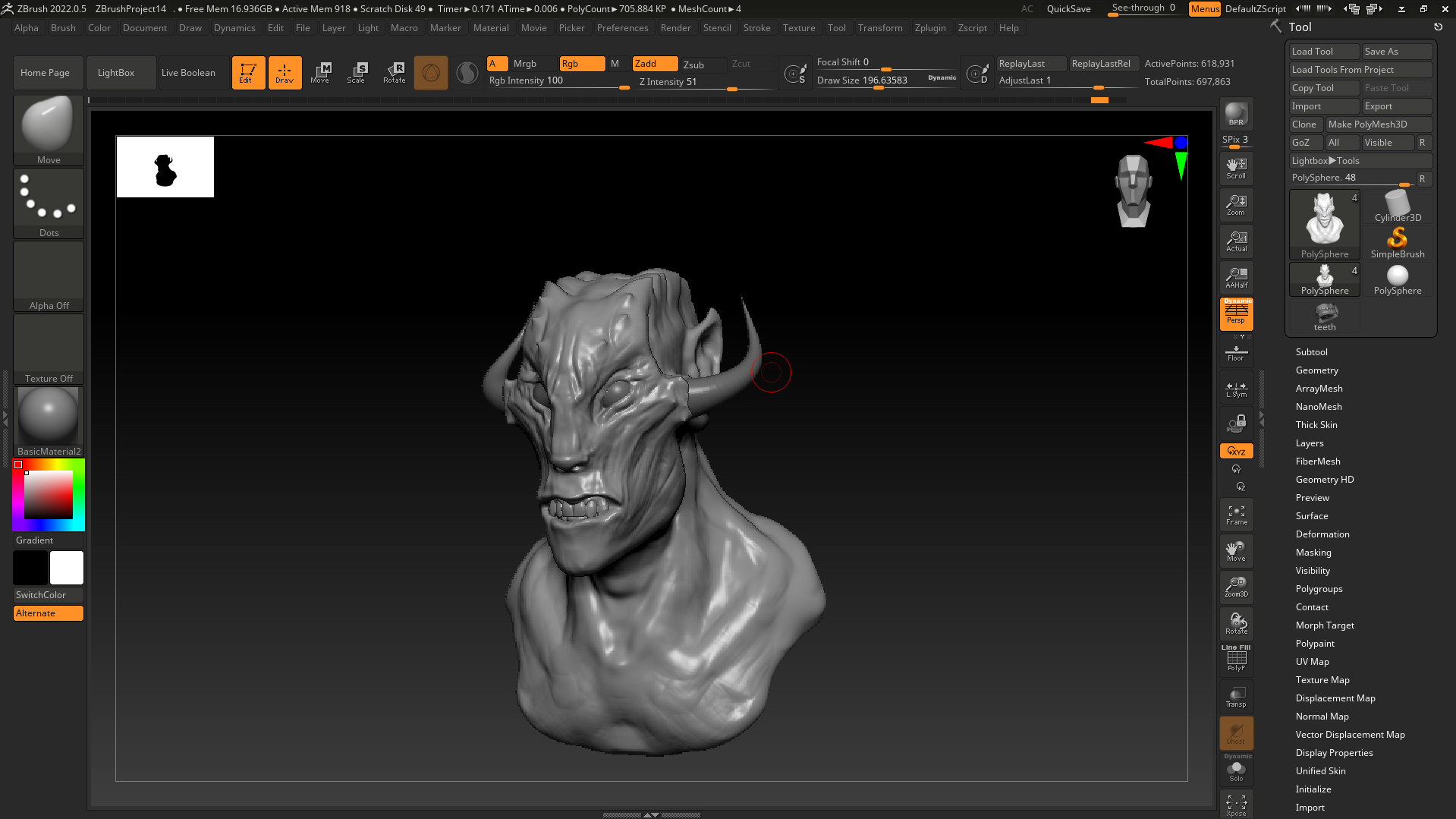Toggle Persp perspective mode
The image size is (1456, 819).
1236,313
